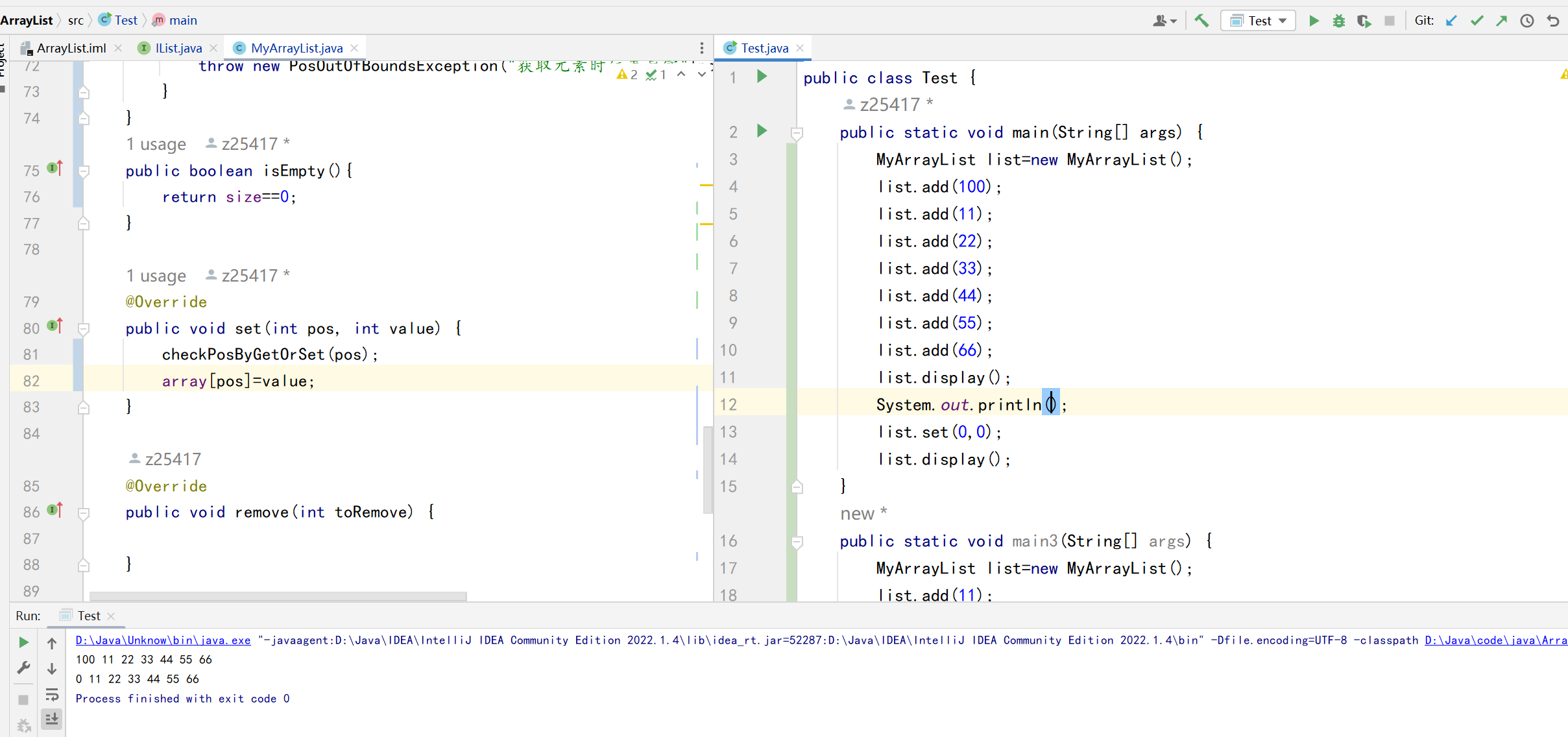Go down the stack trace arrow
The image size is (1568, 737).
tap(52, 668)
